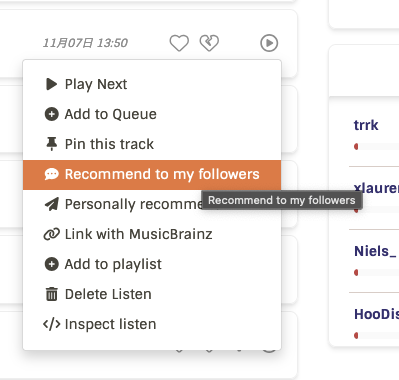Click the chain link MusicBrainz icon

52,234
